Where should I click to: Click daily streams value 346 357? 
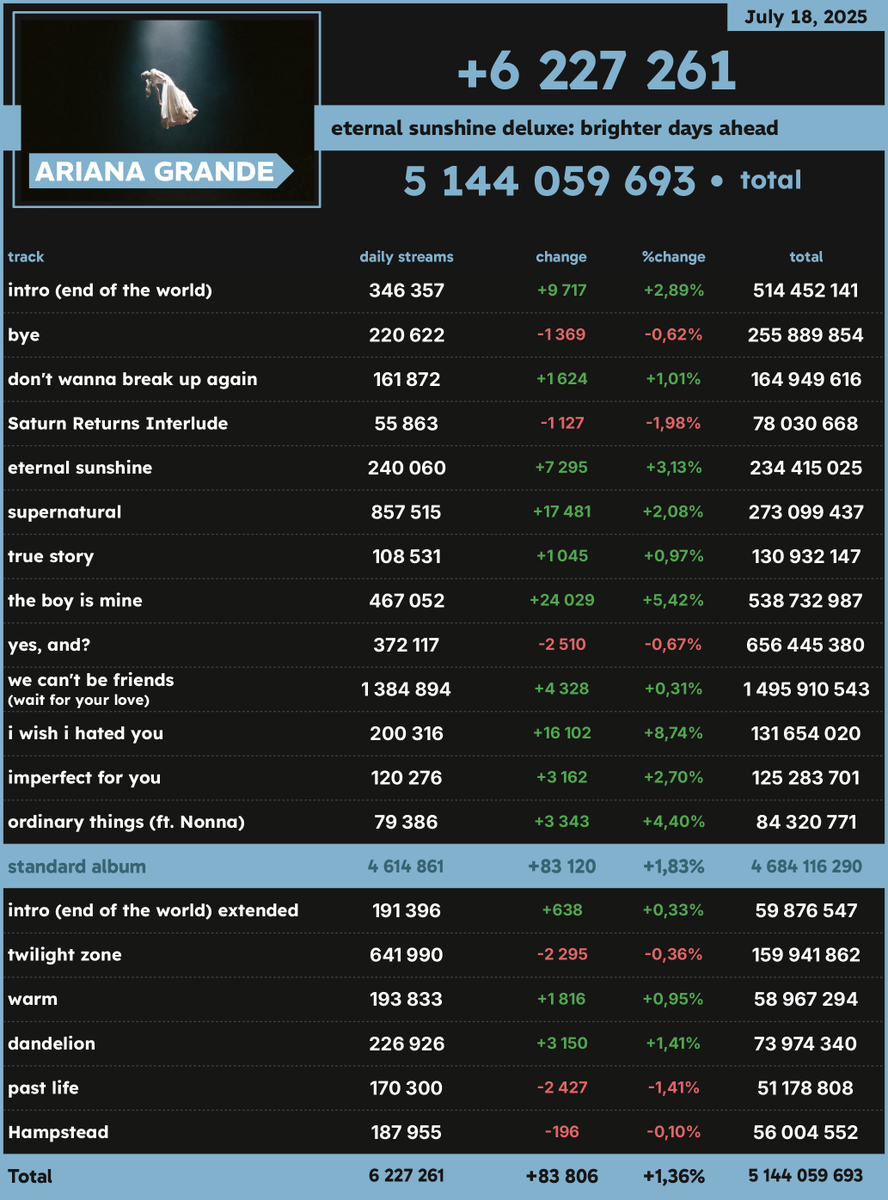pyautogui.click(x=406, y=291)
